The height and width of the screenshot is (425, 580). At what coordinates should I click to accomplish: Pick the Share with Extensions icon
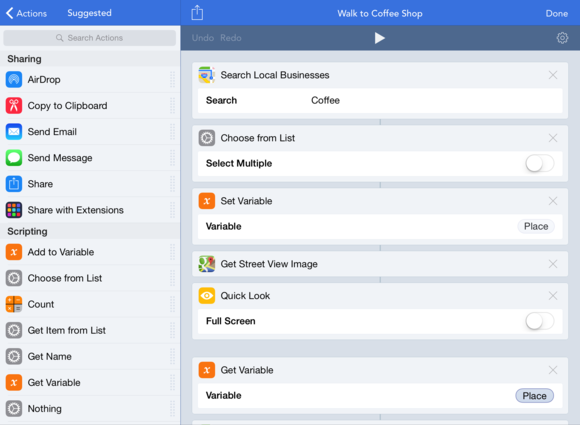point(14,210)
